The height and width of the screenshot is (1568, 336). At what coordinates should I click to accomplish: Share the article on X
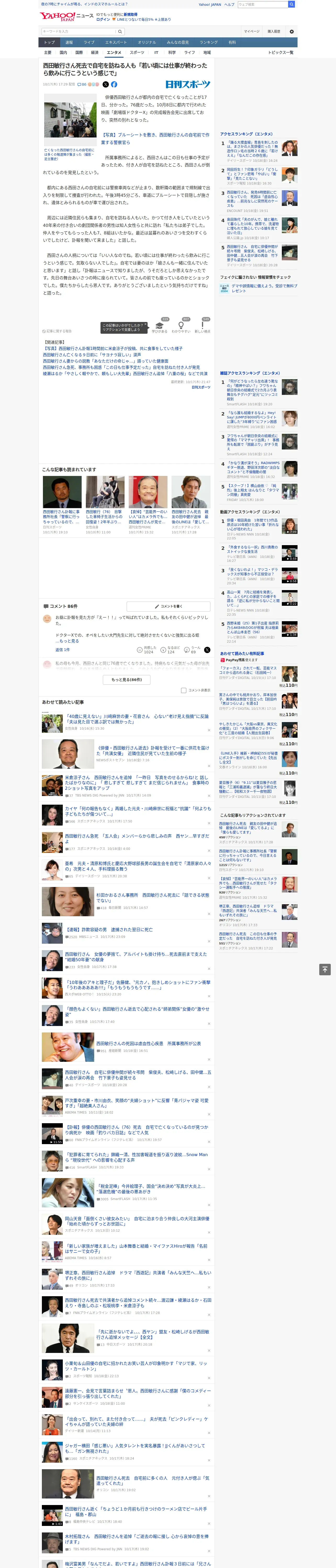[105, 85]
